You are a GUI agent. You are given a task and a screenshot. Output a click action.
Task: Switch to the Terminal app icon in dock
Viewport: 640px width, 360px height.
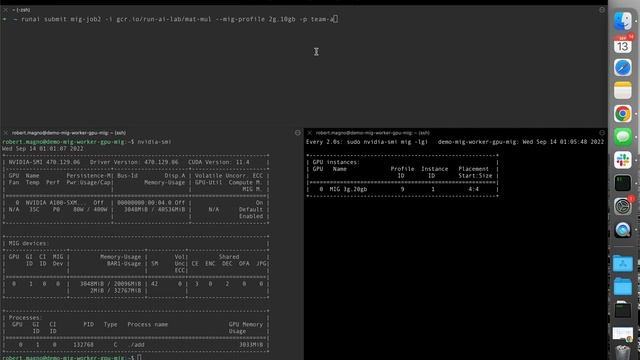pos(622,183)
